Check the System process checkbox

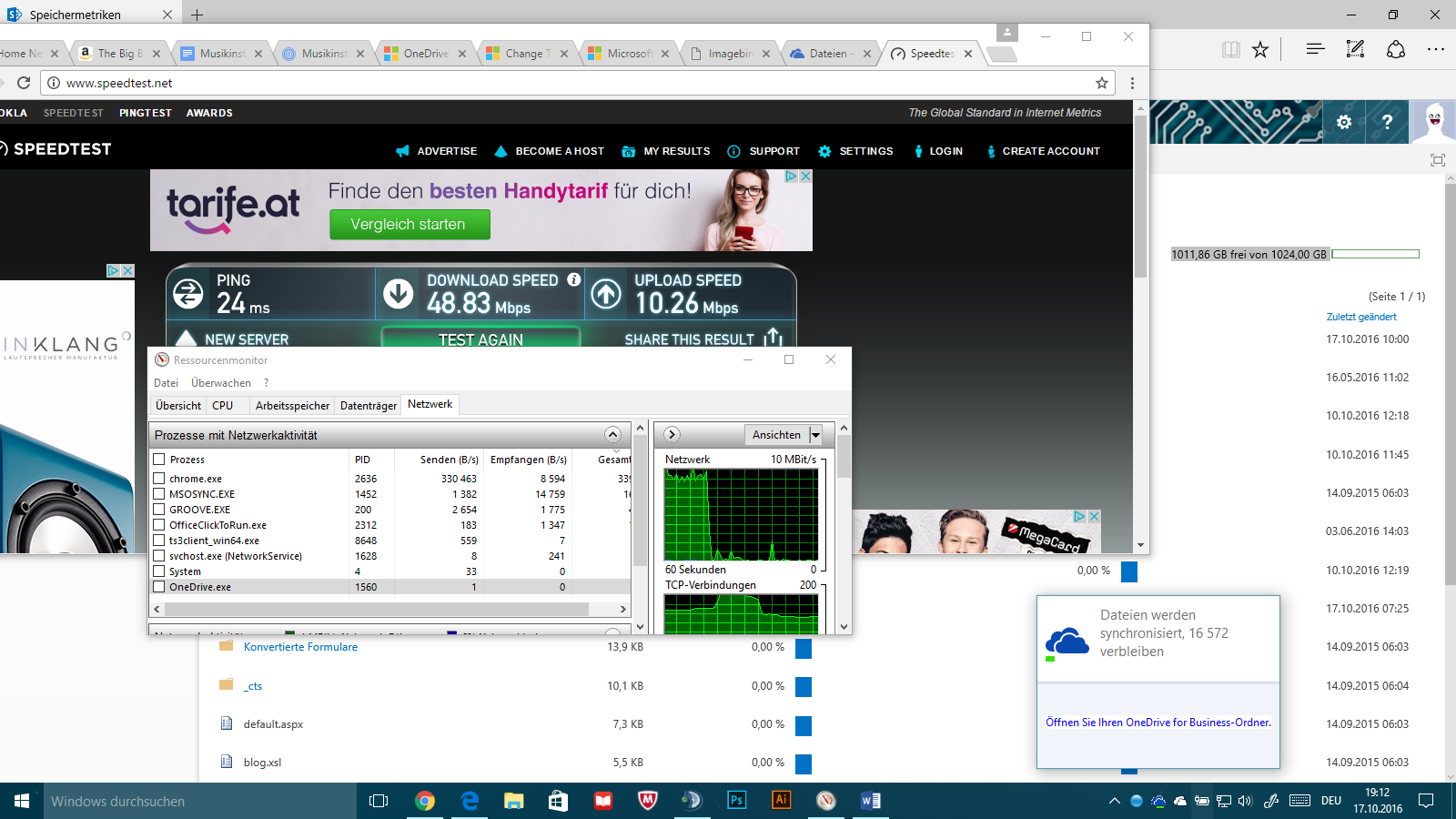click(159, 571)
